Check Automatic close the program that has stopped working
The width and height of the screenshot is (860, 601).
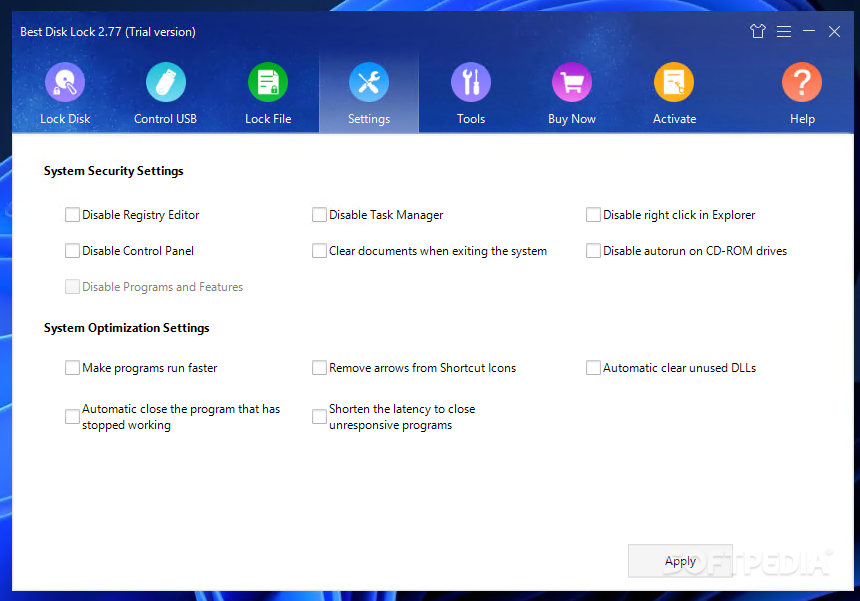(72, 417)
